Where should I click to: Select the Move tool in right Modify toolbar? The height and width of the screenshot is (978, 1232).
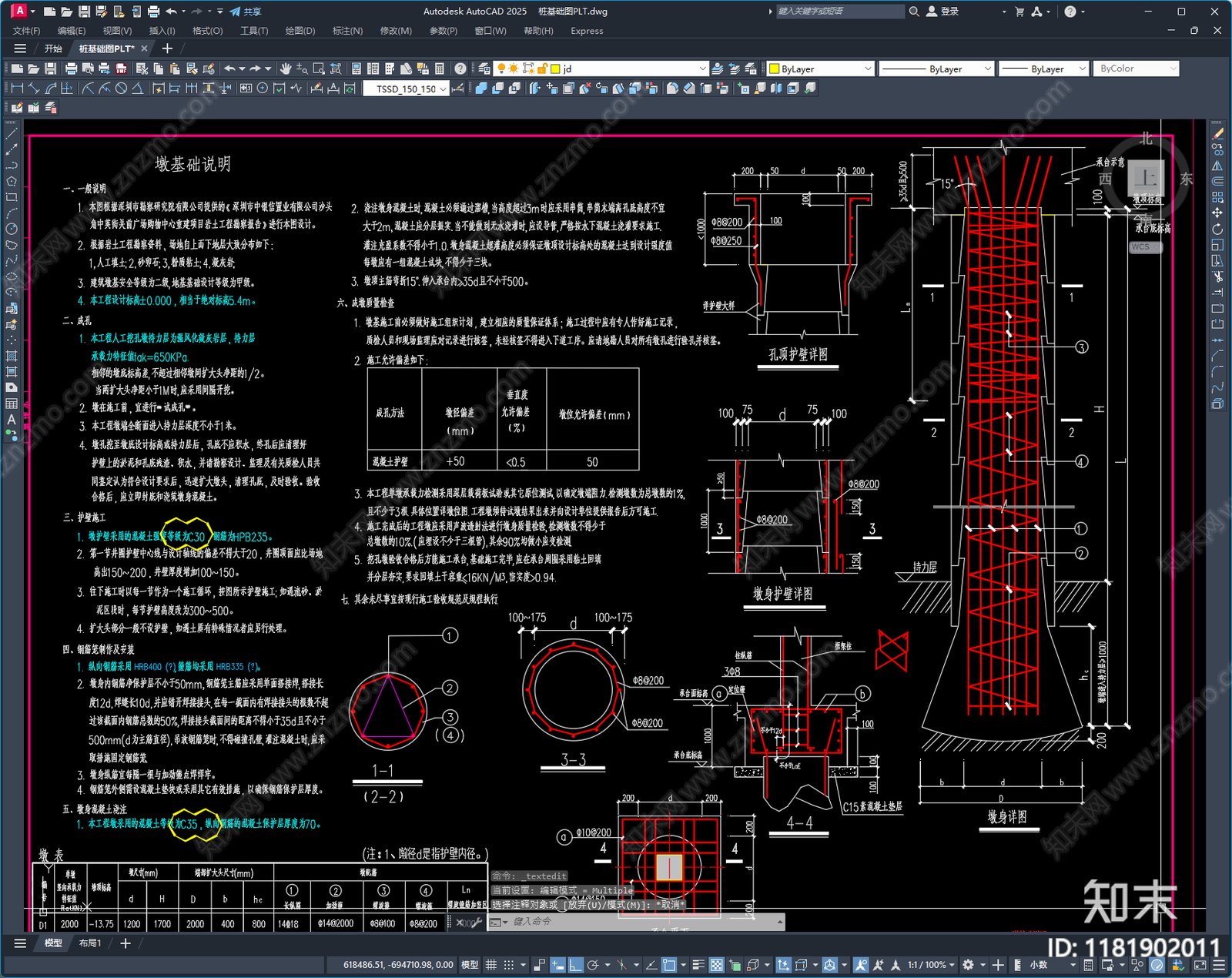tap(1217, 213)
